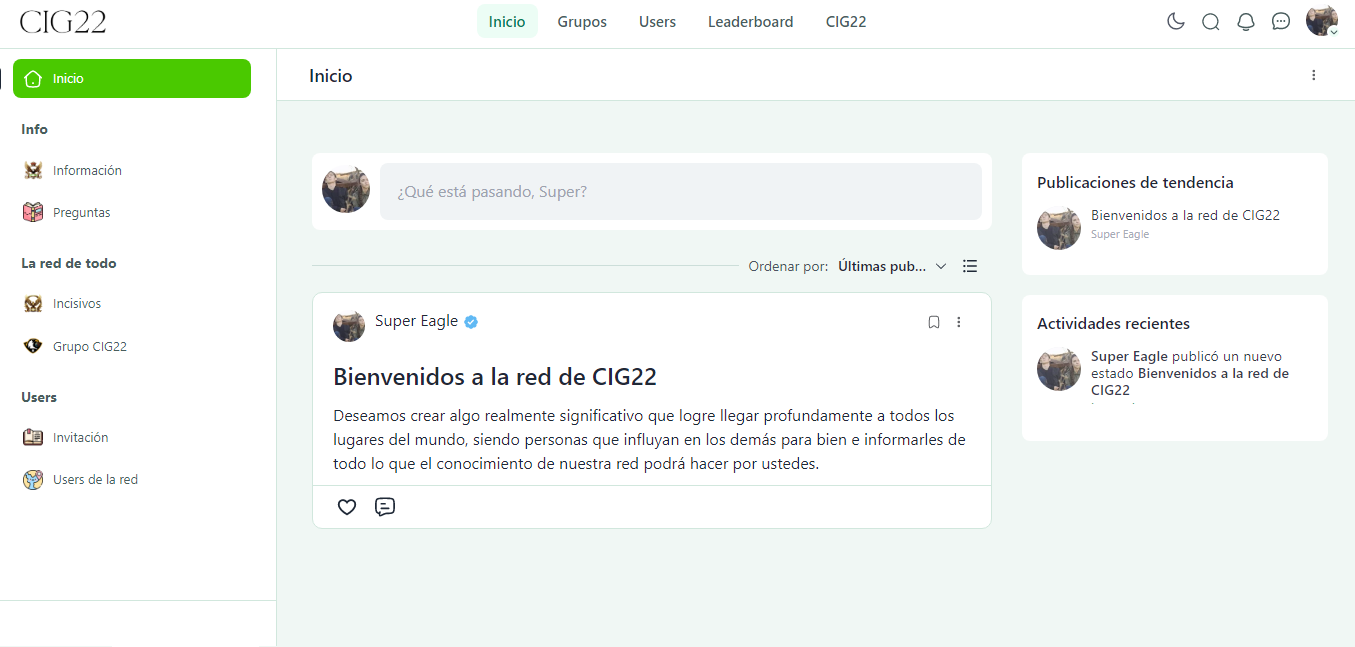Open the Leaderboard tab
Image resolution: width=1355 pixels, height=647 pixels.
[x=751, y=22]
